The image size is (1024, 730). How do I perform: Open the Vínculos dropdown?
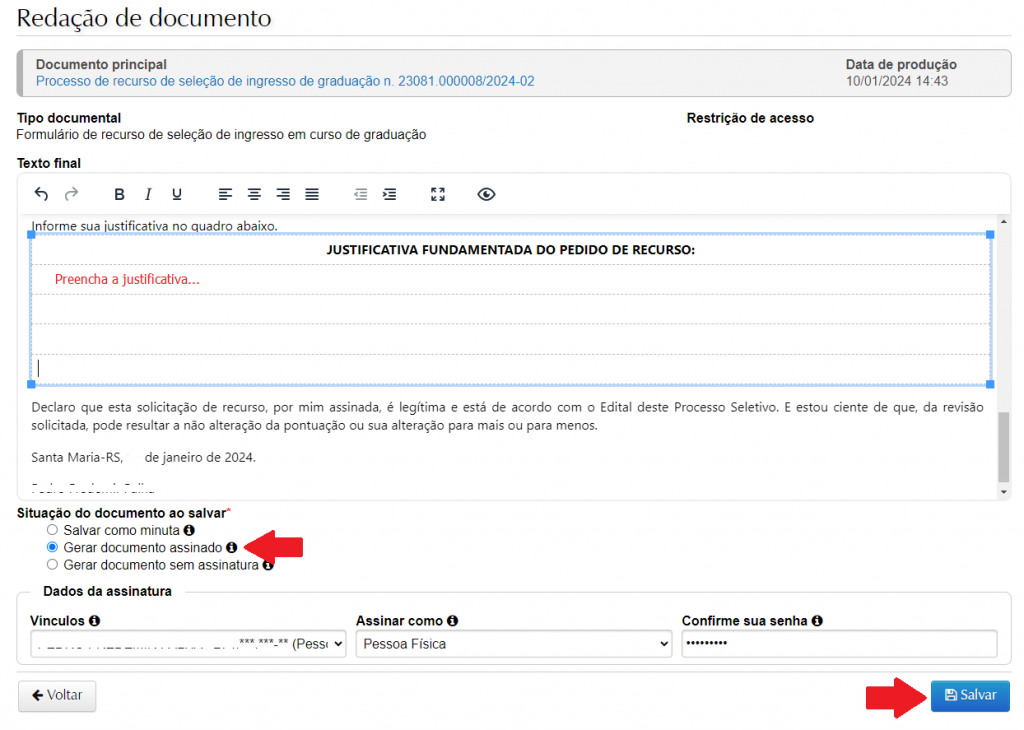(188, 644)
